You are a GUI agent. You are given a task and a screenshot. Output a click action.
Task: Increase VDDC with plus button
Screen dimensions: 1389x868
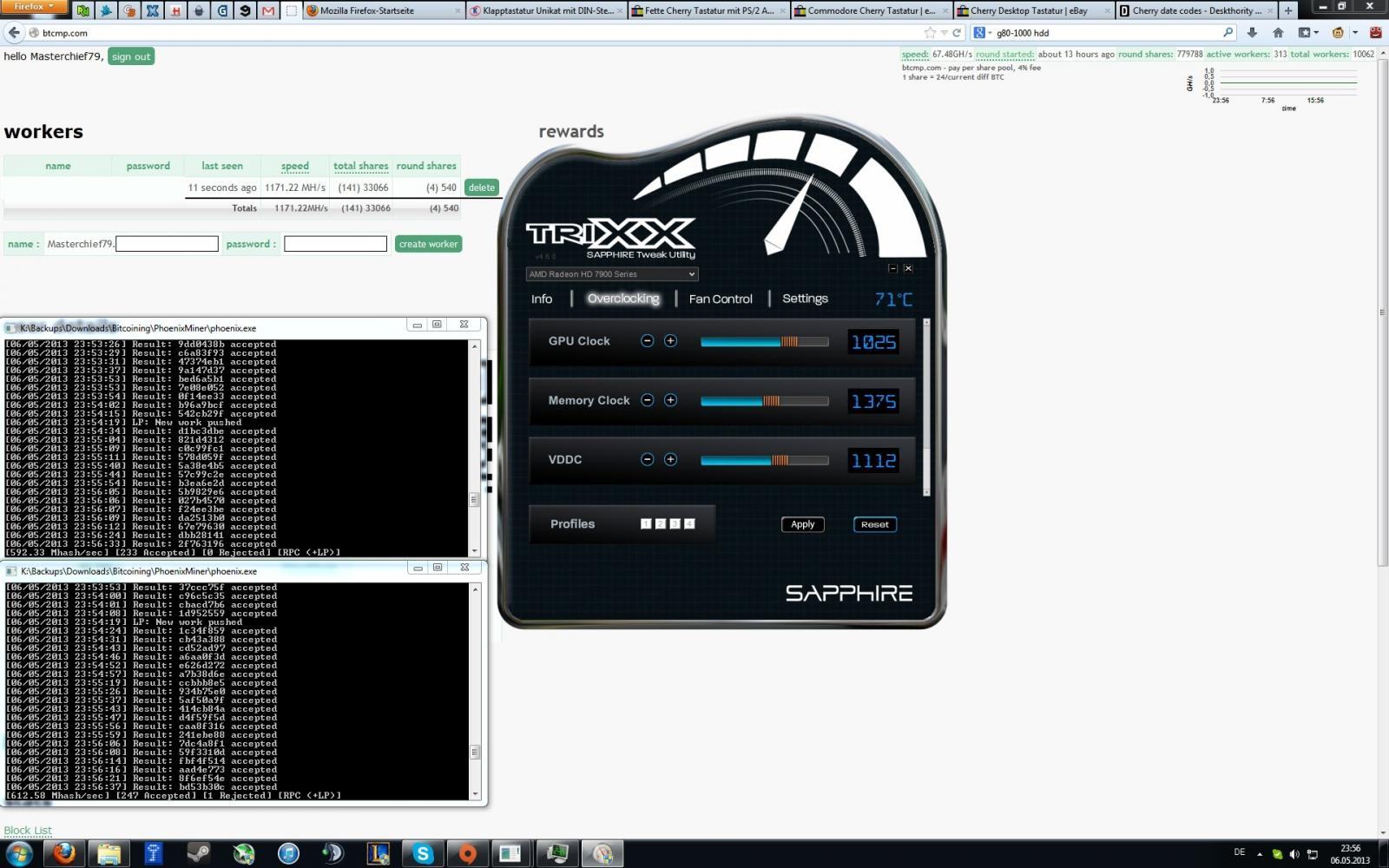point(670,459)
